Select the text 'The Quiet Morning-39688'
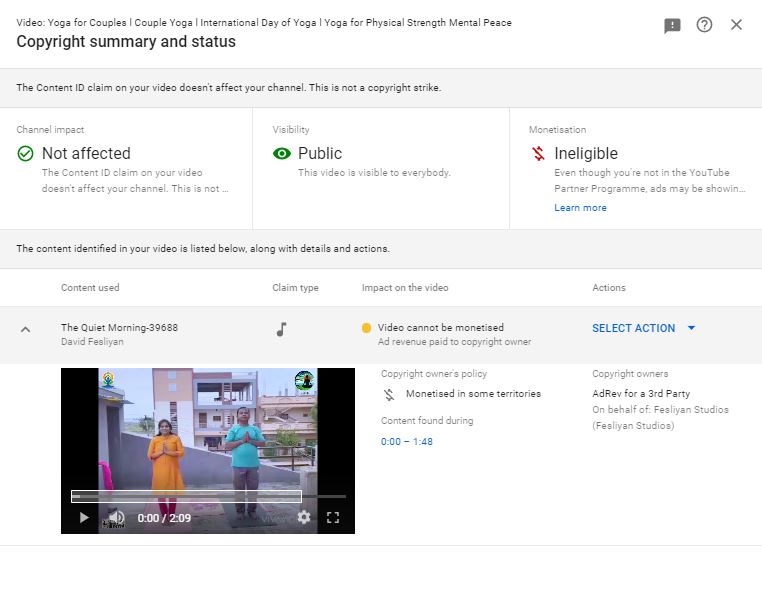762x593 pixels. pos(120,328)
